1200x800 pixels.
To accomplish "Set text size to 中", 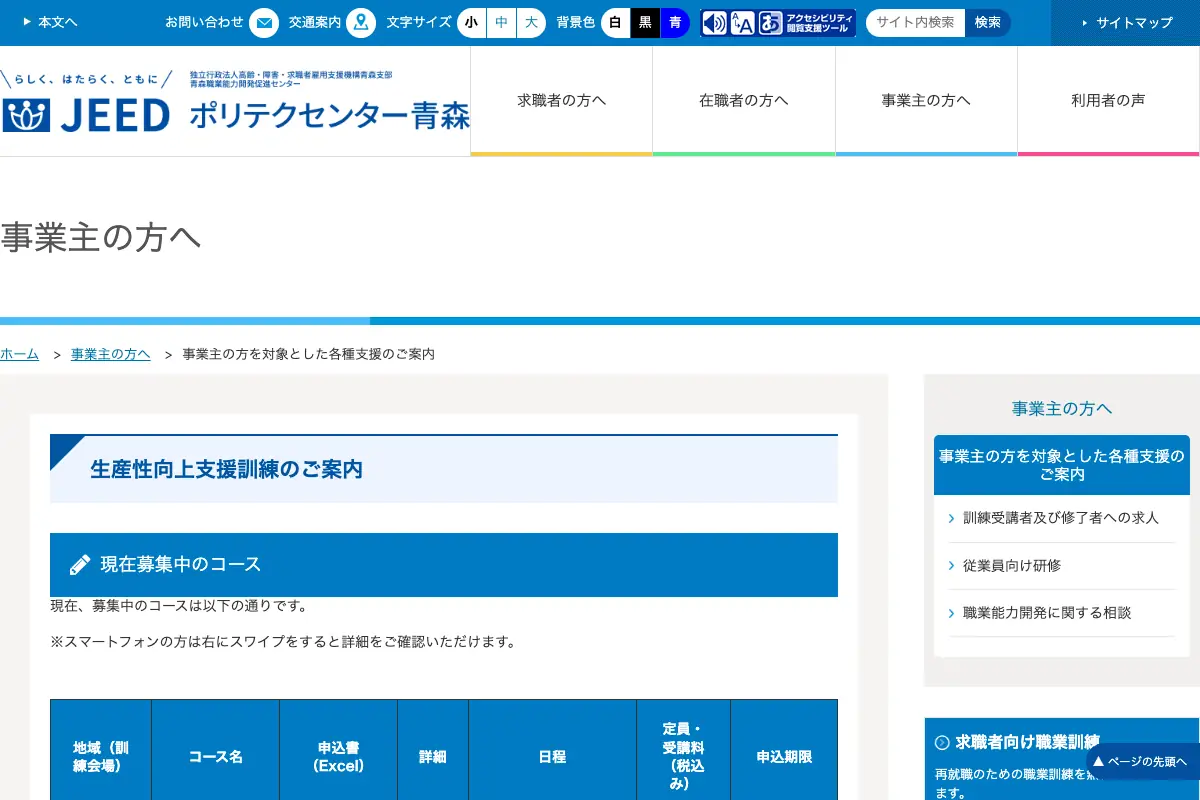I will [502, 22].
